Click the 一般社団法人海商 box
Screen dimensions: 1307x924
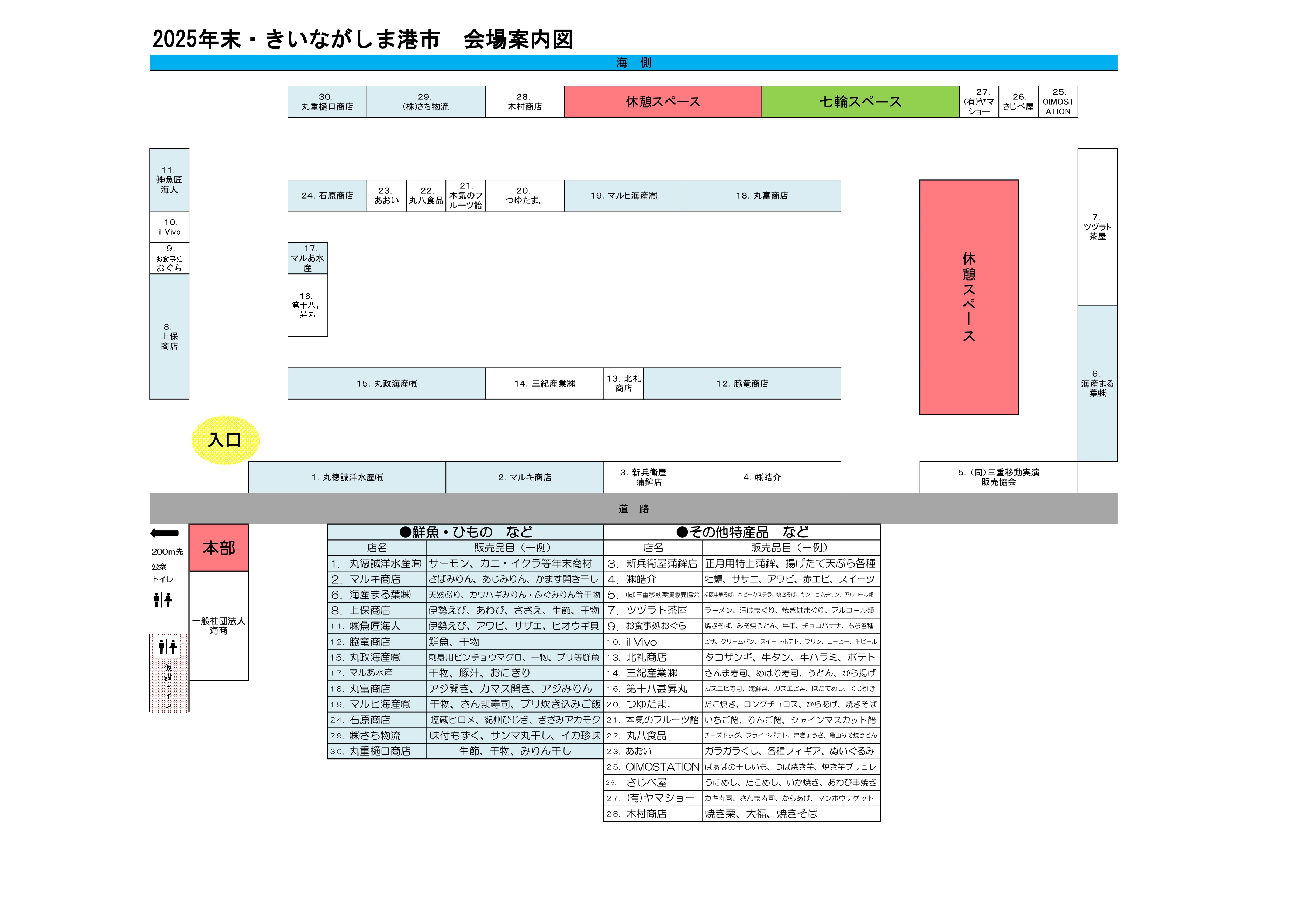coord(219,626)
